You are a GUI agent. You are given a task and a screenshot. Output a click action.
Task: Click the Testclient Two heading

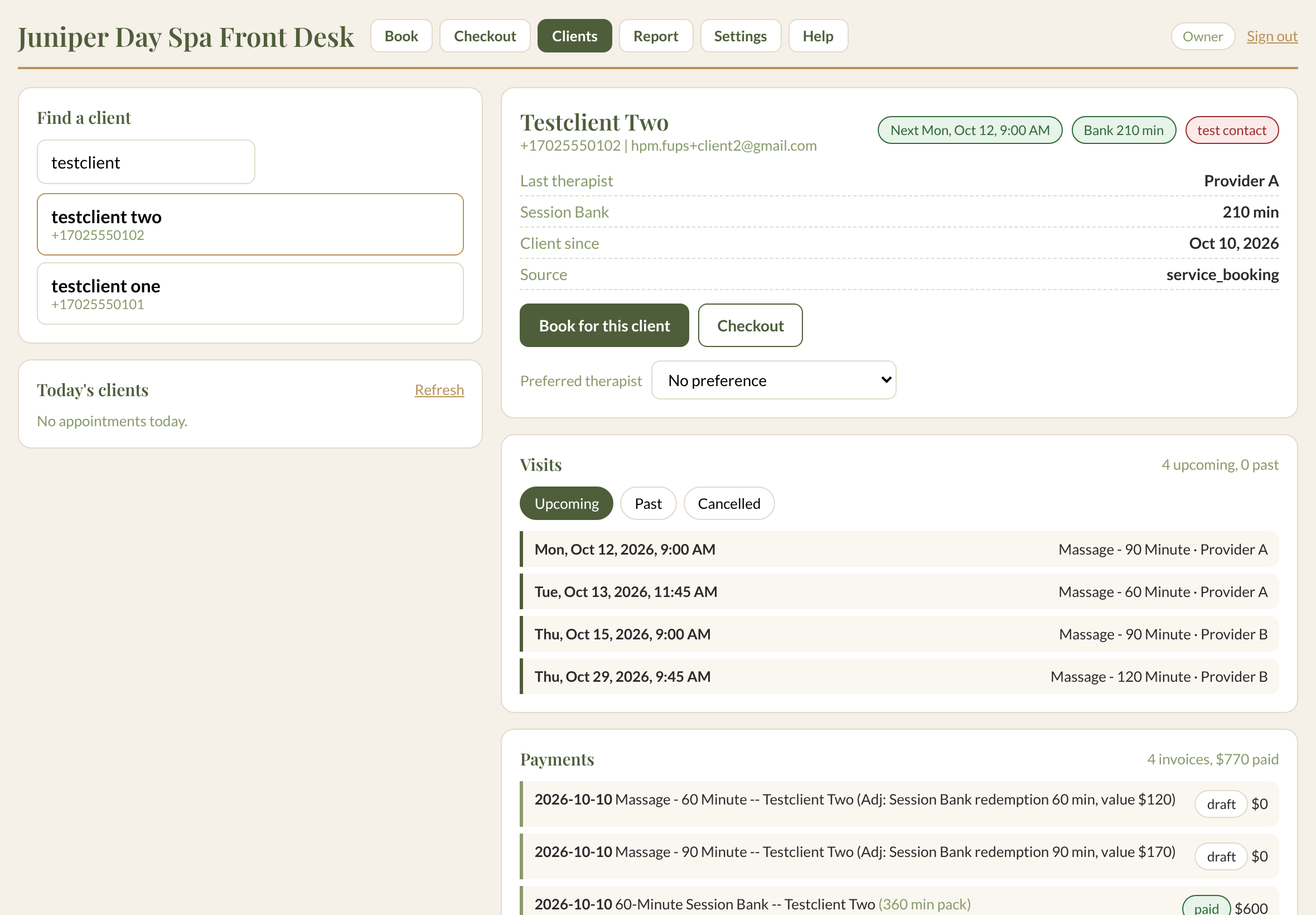pyautogui.click(x=594, y=122)
